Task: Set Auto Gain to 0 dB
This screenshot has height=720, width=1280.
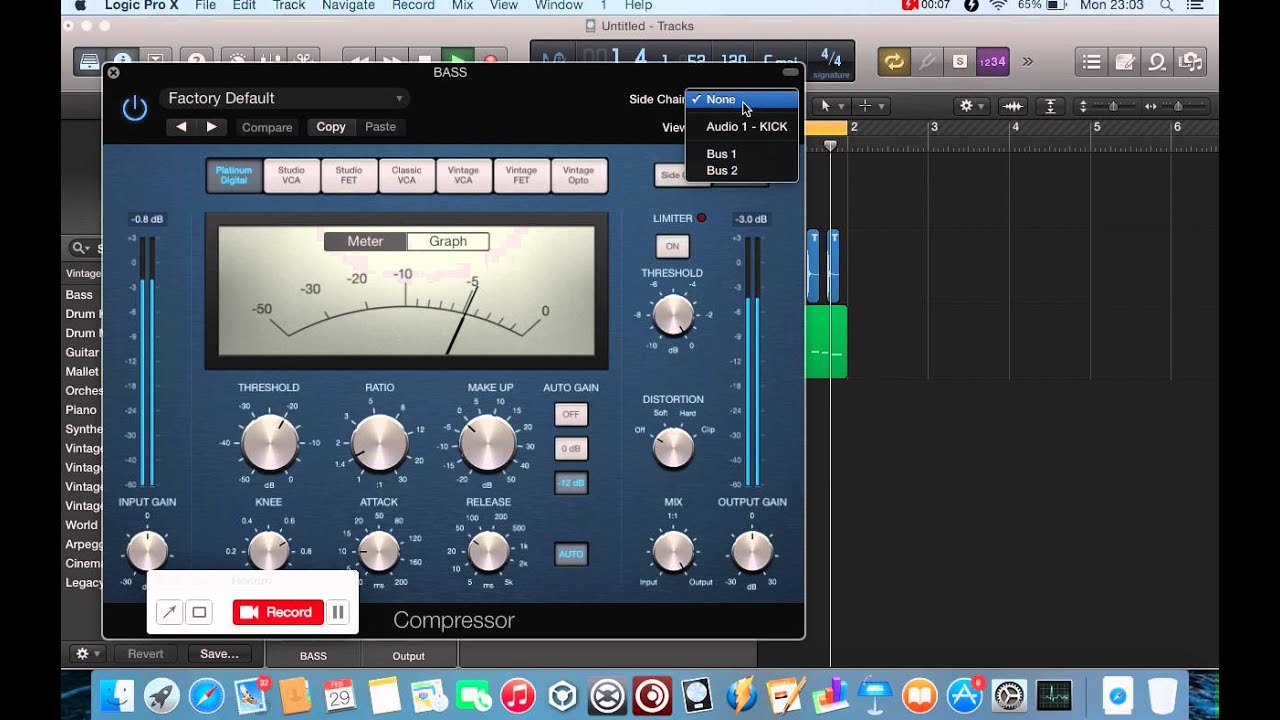Action: (571, 448)
